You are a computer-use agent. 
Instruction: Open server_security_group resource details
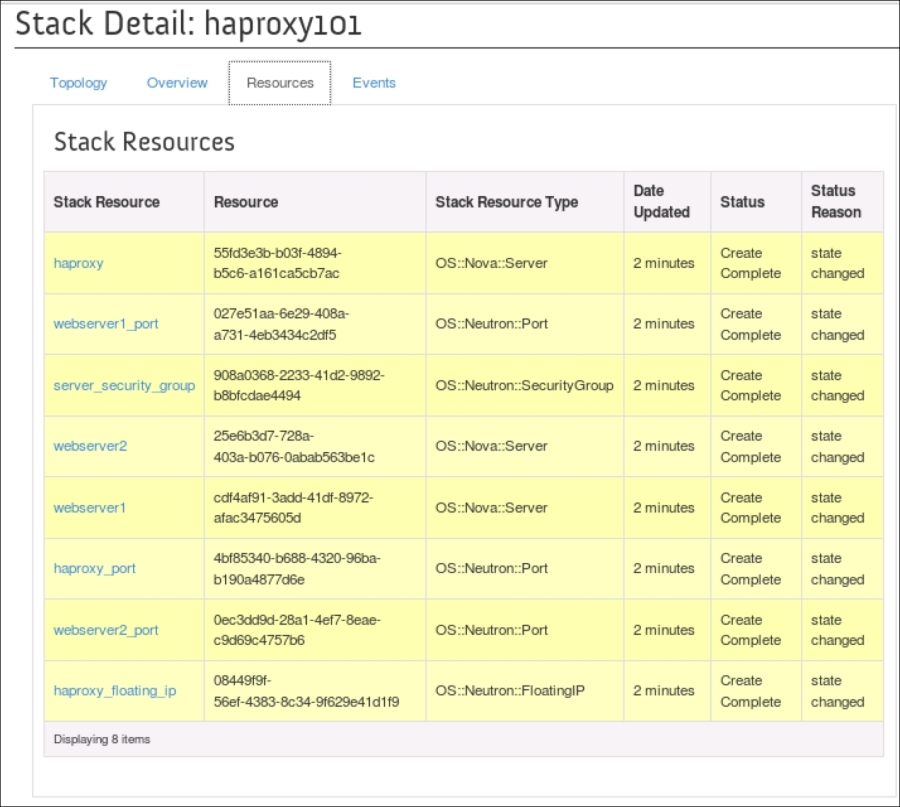(x=124, y=385)
